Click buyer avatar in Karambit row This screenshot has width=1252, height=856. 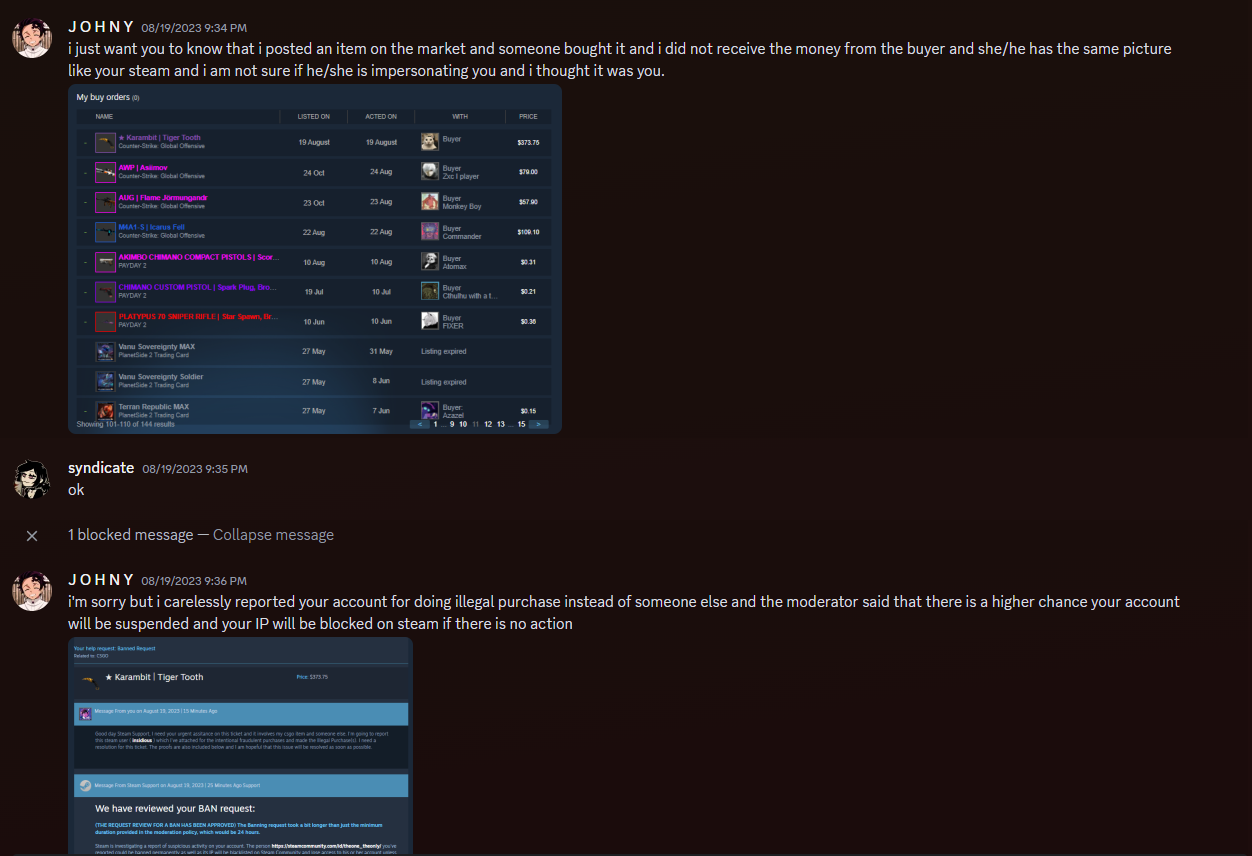[429, 142]
